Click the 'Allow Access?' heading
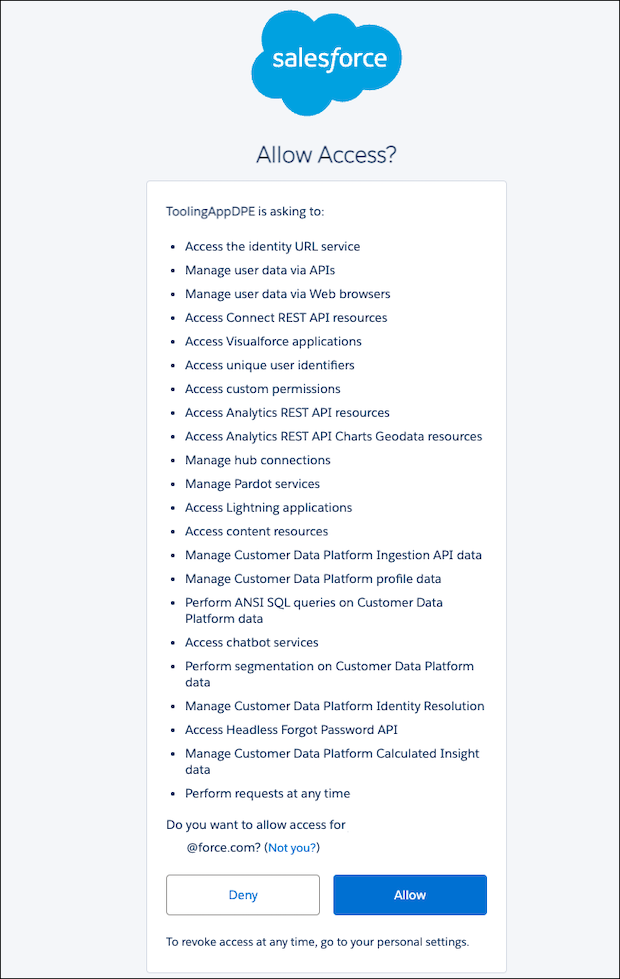Screen dimensions: 620x979 (x=326, y=154)
